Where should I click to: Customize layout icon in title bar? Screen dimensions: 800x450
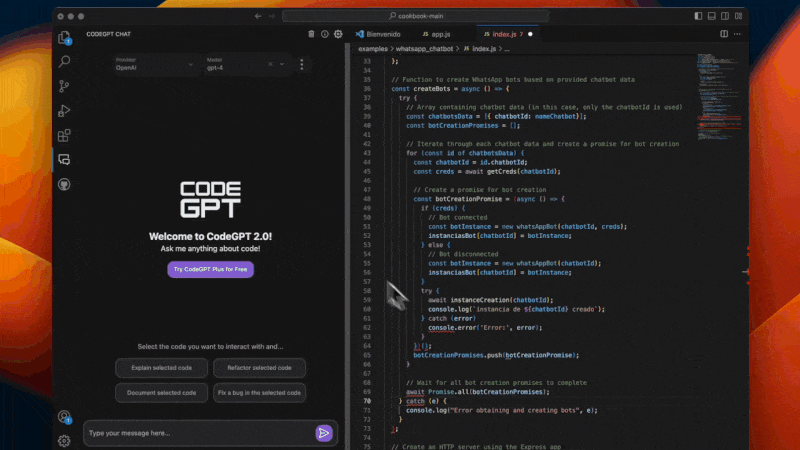coord(738,16)
